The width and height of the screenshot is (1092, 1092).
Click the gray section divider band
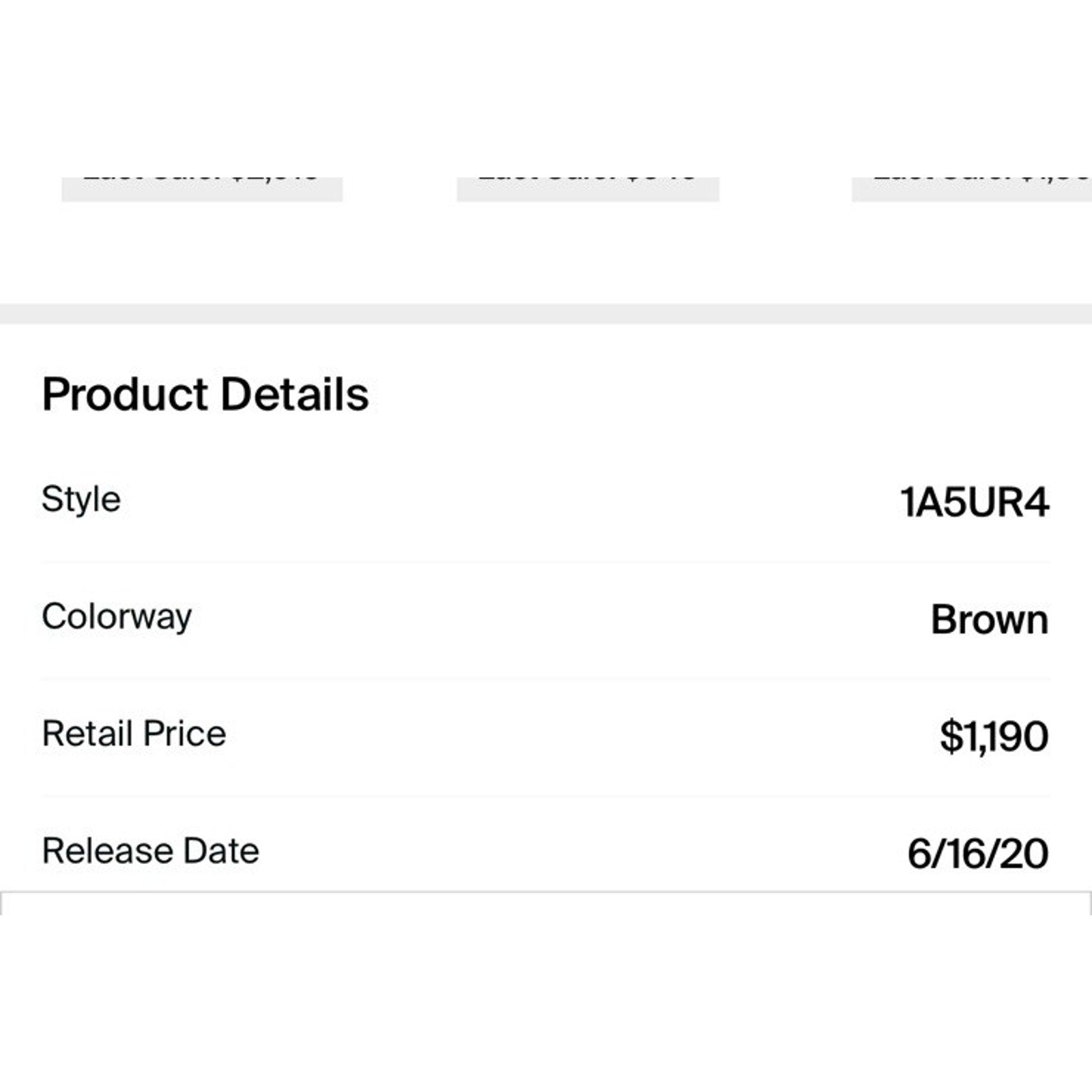[546, 314]
